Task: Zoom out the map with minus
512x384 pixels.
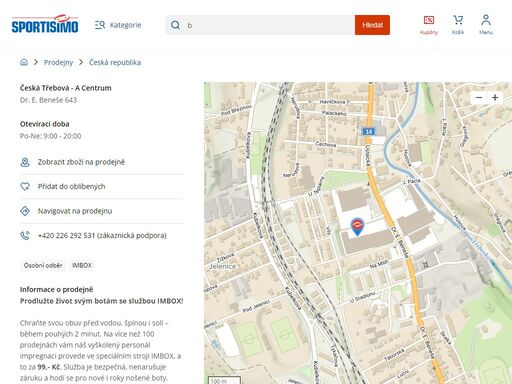Action: pos(479,97)
